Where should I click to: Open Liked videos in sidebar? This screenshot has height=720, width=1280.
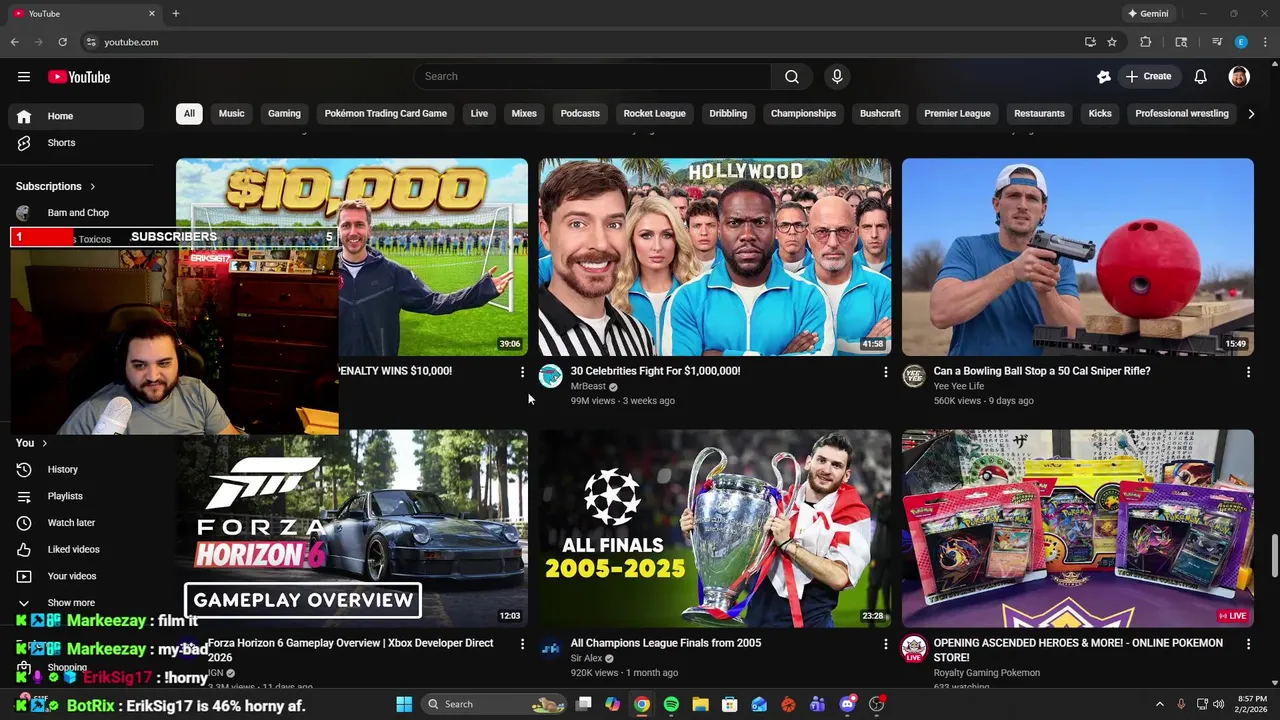coord(76,549)
